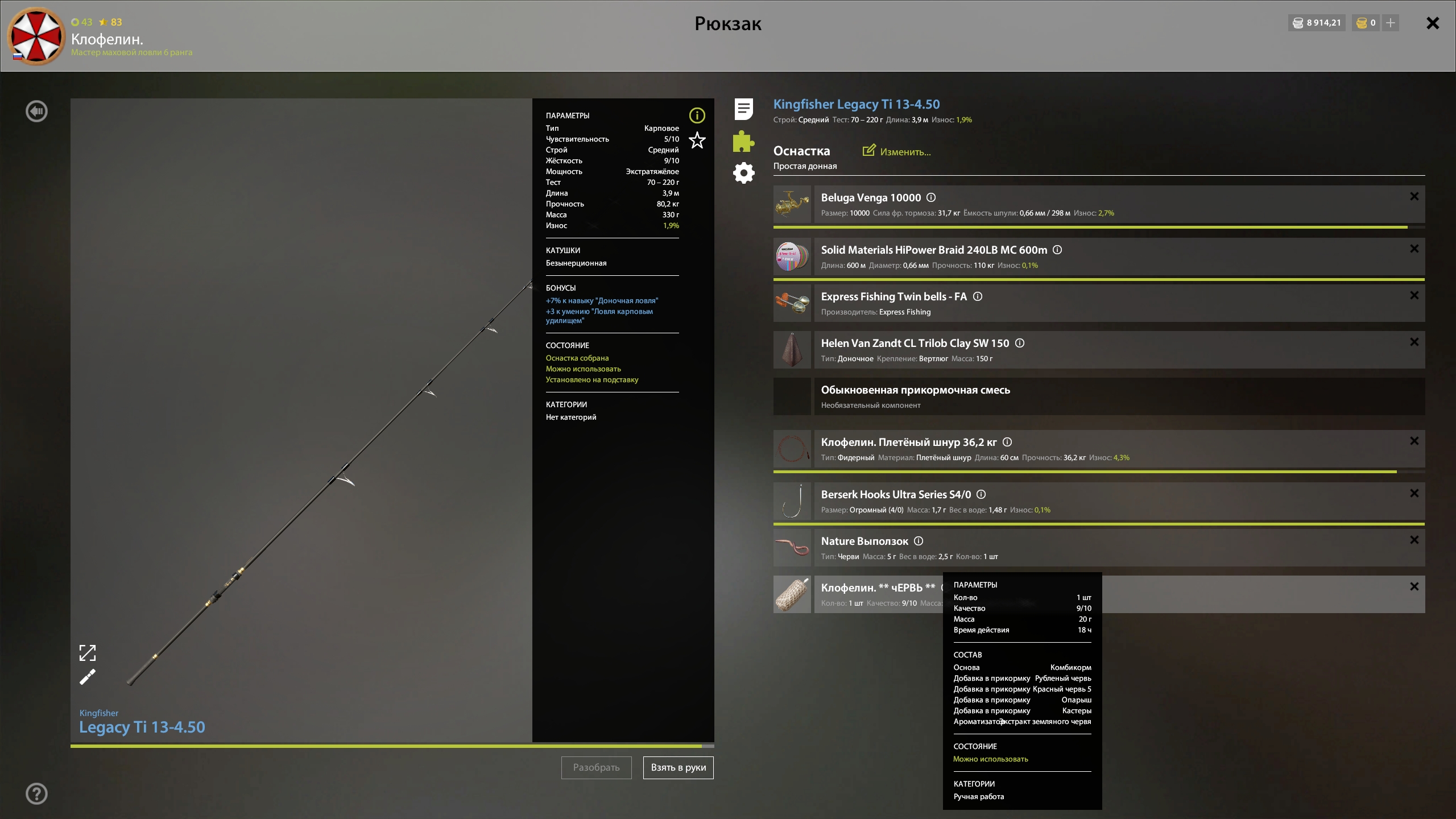Remove the Helen Van Zandt sinker
The height and width of the screenshot is (819, 1456).
[1414, 342]
